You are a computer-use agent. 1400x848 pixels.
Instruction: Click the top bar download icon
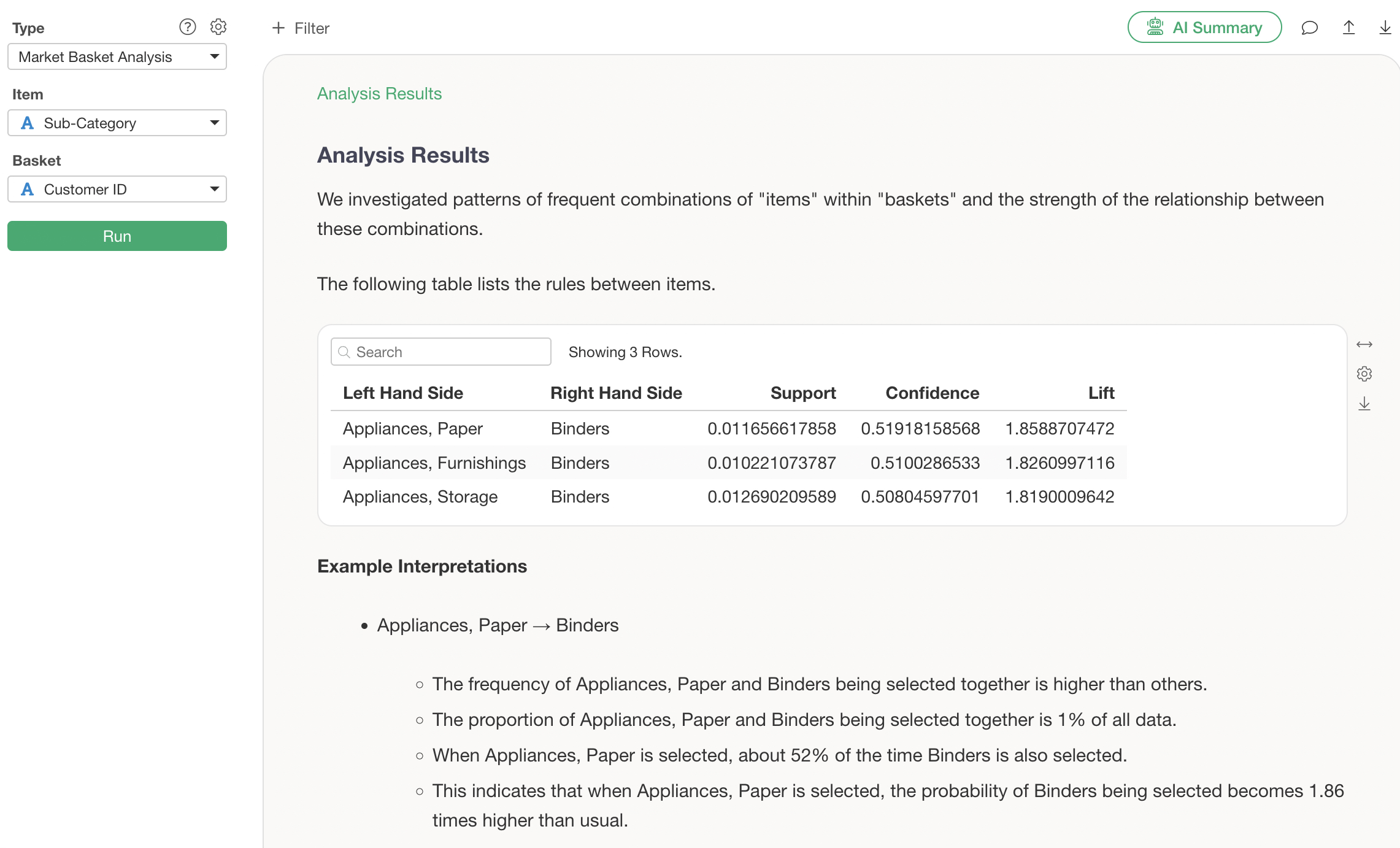1385,28
